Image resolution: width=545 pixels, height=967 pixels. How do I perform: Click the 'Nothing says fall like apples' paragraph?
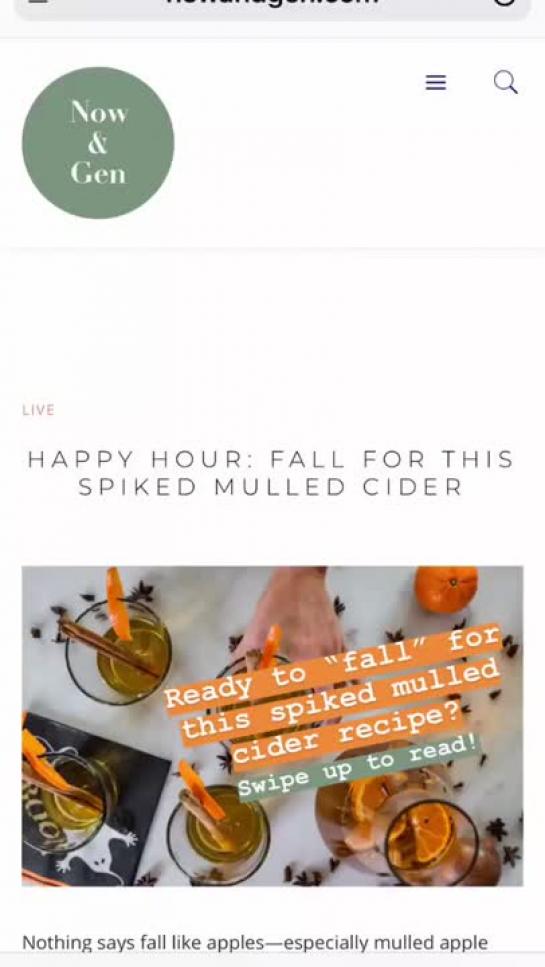(255, 942)
